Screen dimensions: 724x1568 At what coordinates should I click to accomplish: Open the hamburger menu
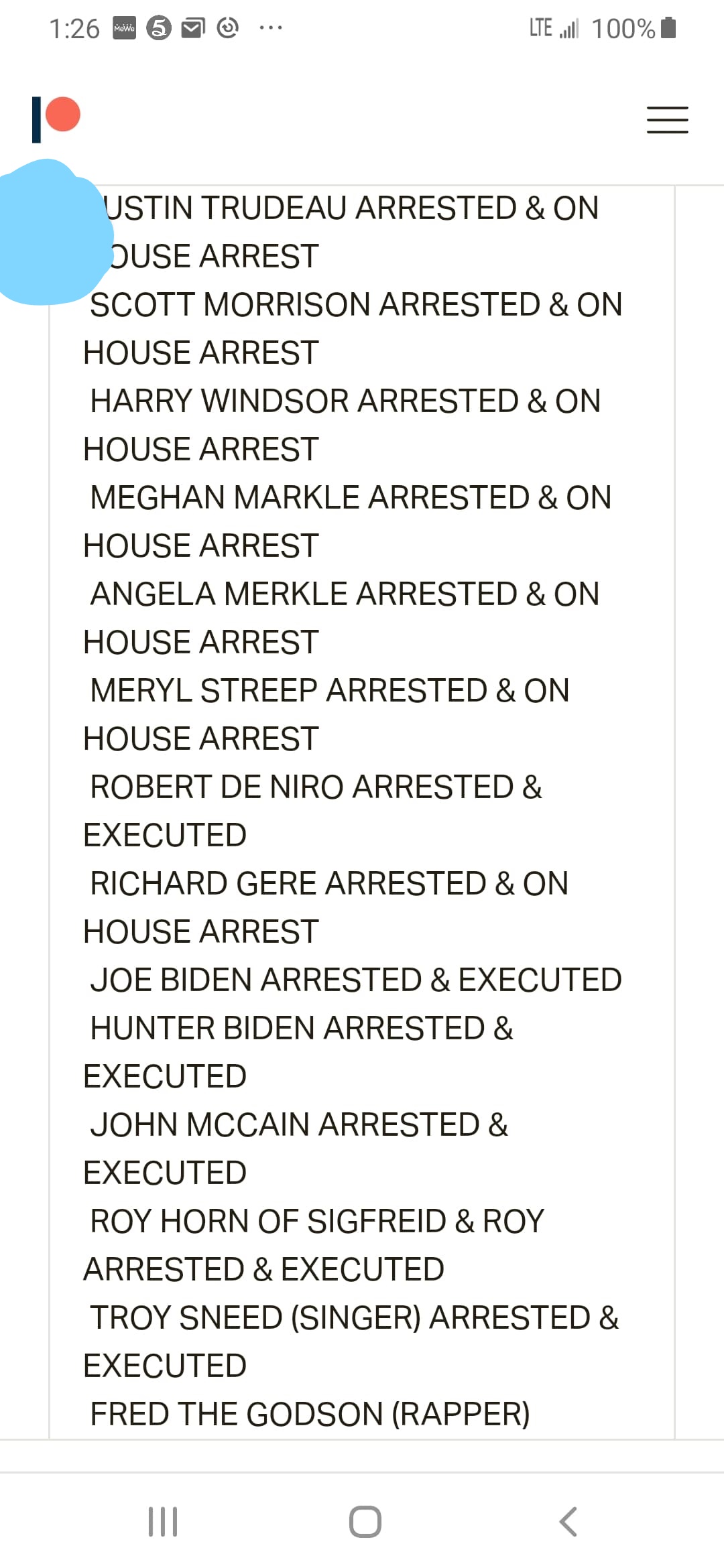click(x=667, y=120)
